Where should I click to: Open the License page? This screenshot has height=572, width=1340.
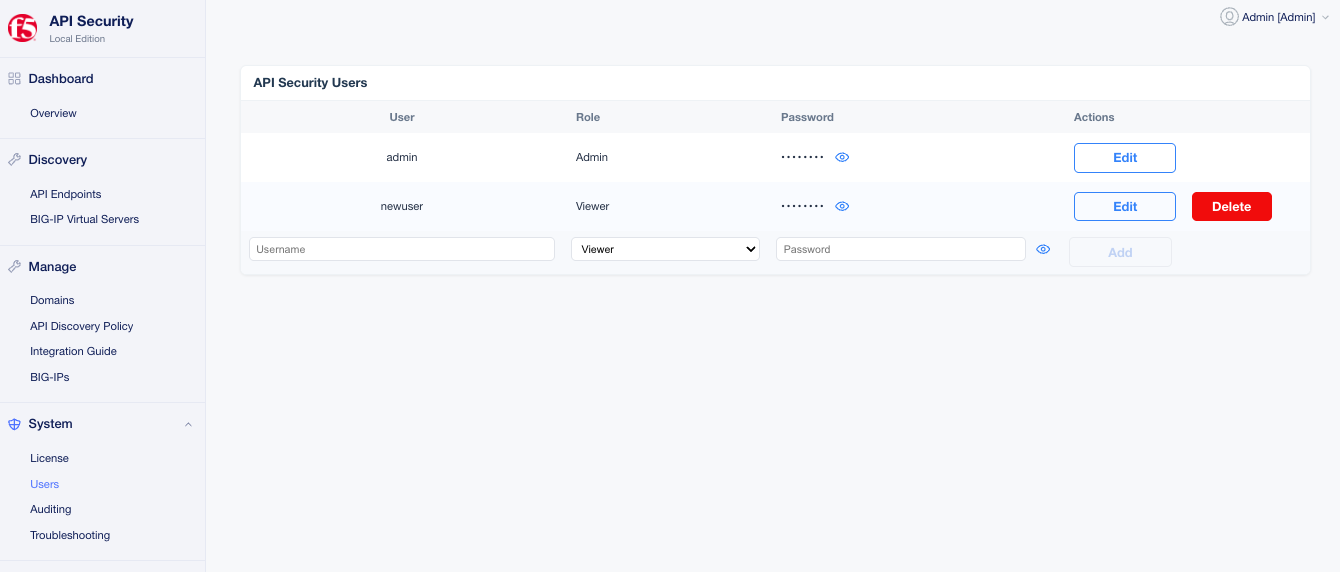click(x=49, y=459)
